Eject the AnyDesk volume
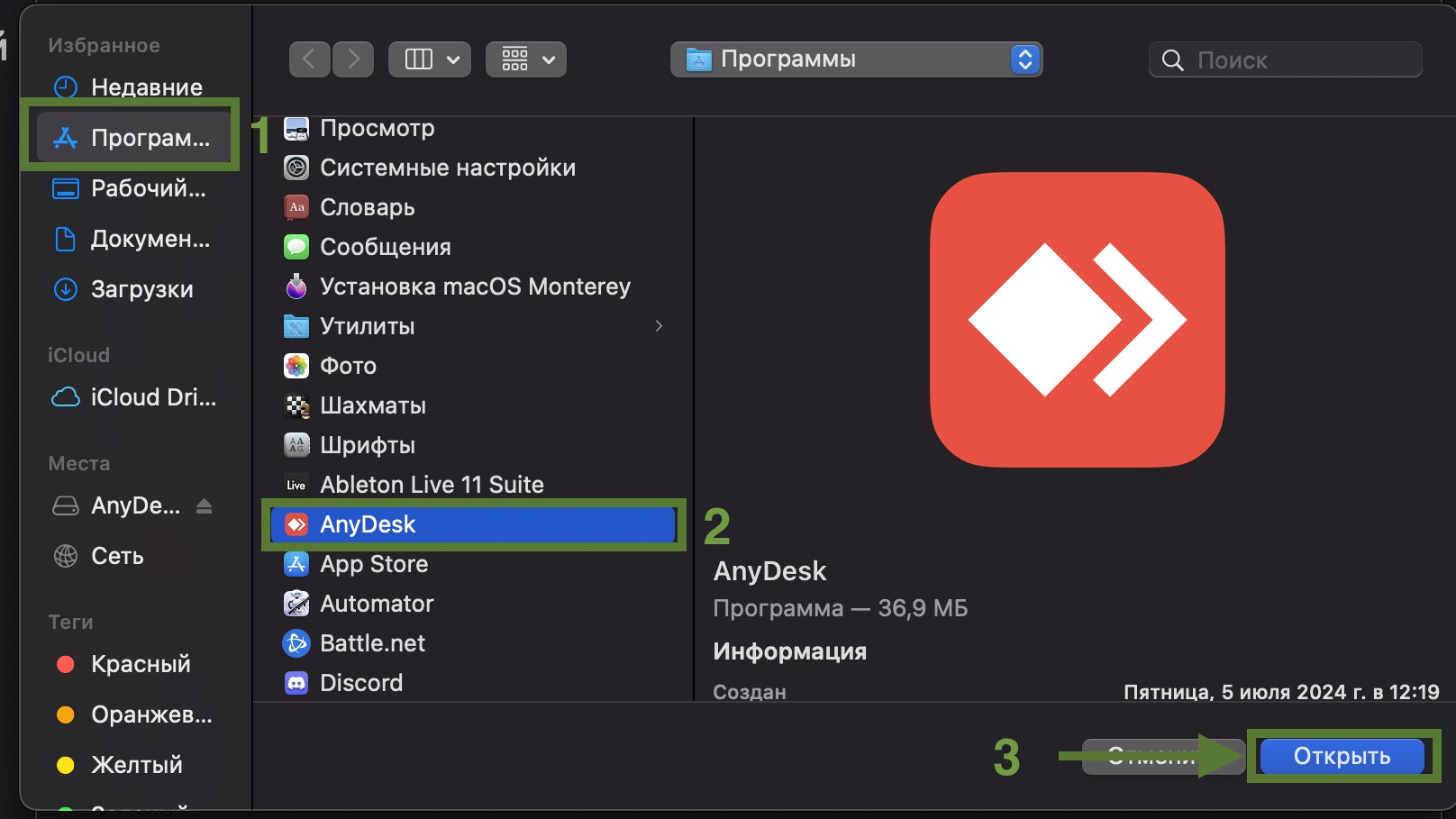Viewport: 1456px width, 819px height. (x=205, y=505)
